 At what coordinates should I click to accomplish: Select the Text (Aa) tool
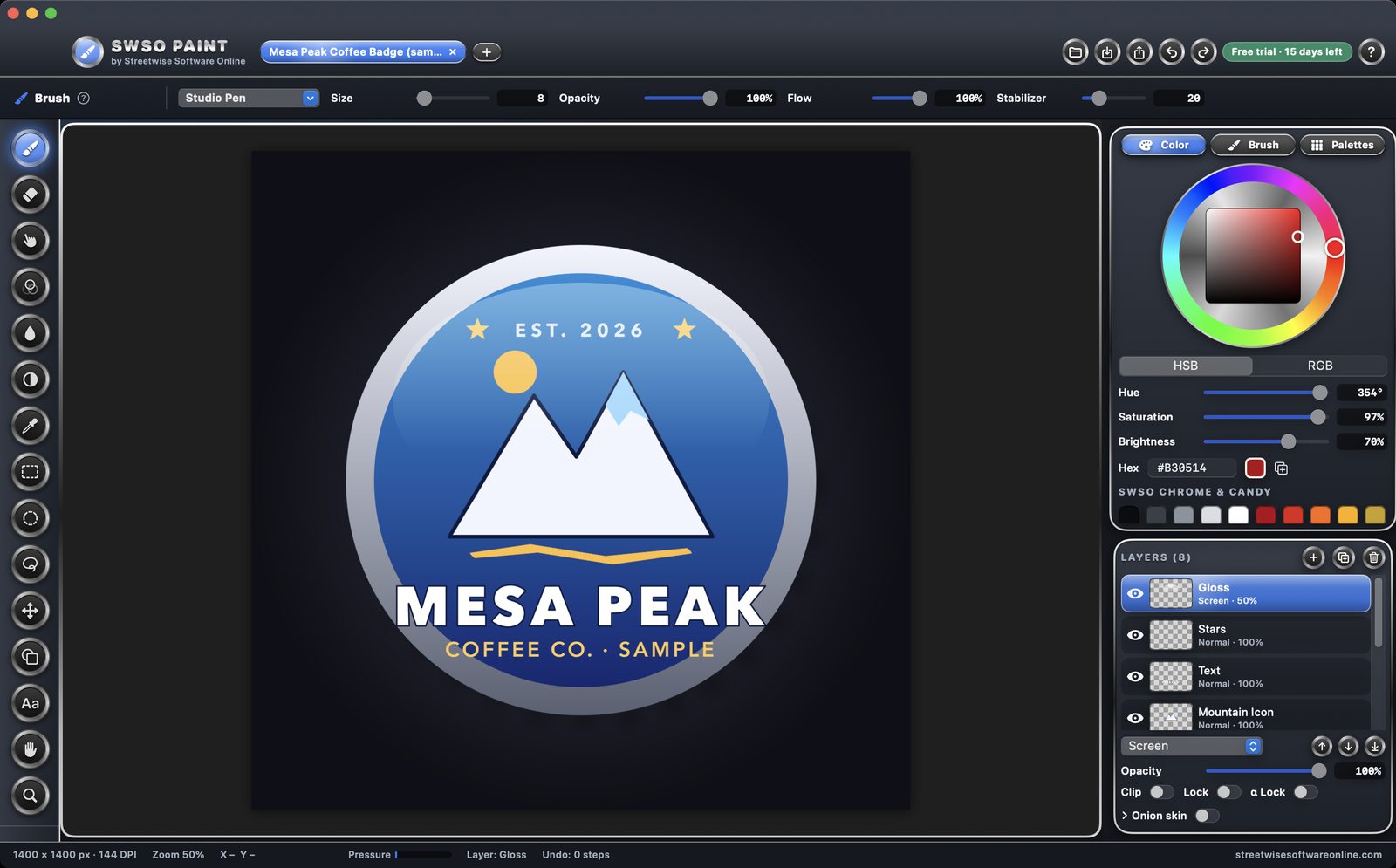(x=30, y=702)
